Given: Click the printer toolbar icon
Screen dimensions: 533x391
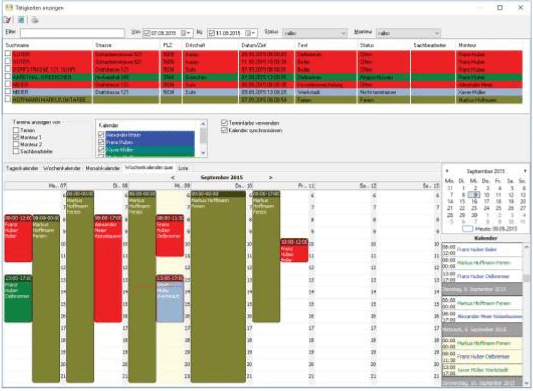Looking at the screenshot, I should point(34,20).
